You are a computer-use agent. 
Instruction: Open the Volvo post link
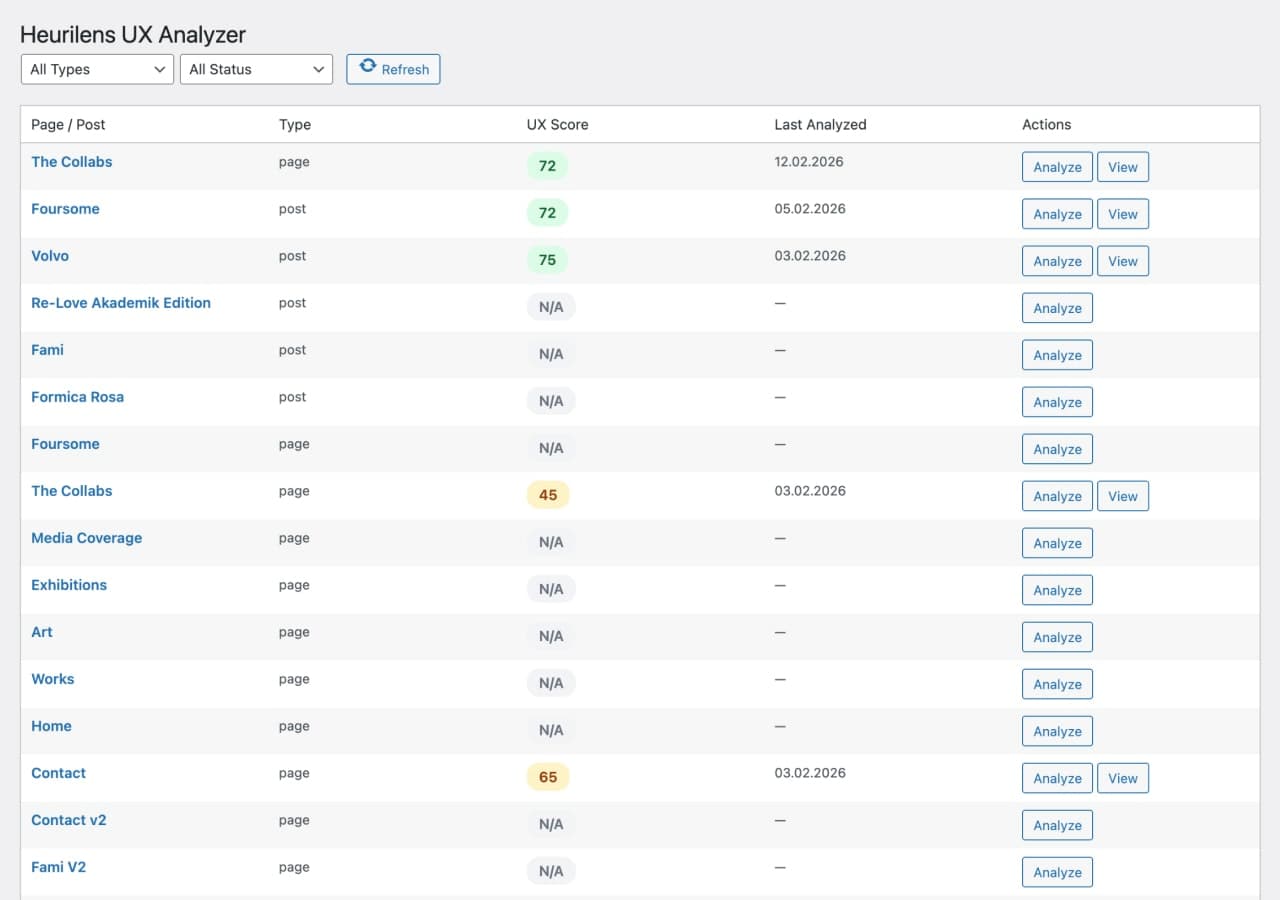tap(49, 255)
